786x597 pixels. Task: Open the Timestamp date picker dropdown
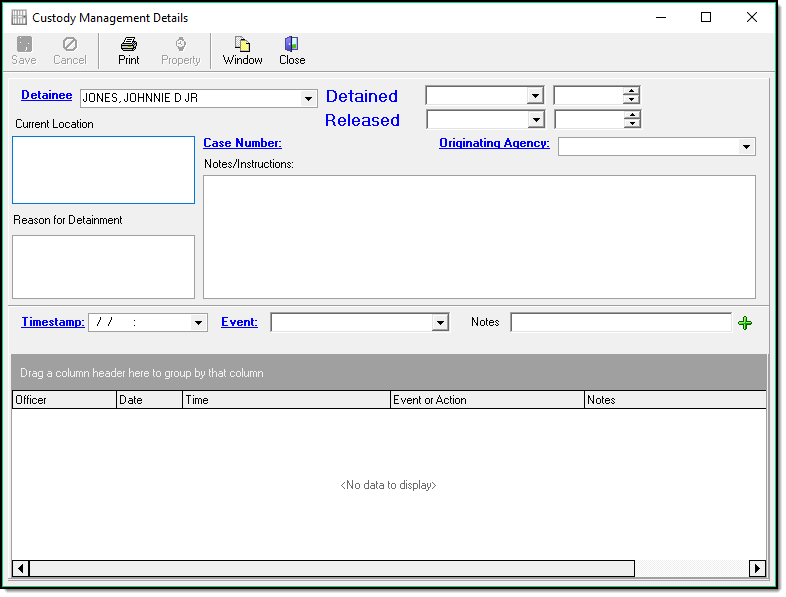click(x=199, y=323)
